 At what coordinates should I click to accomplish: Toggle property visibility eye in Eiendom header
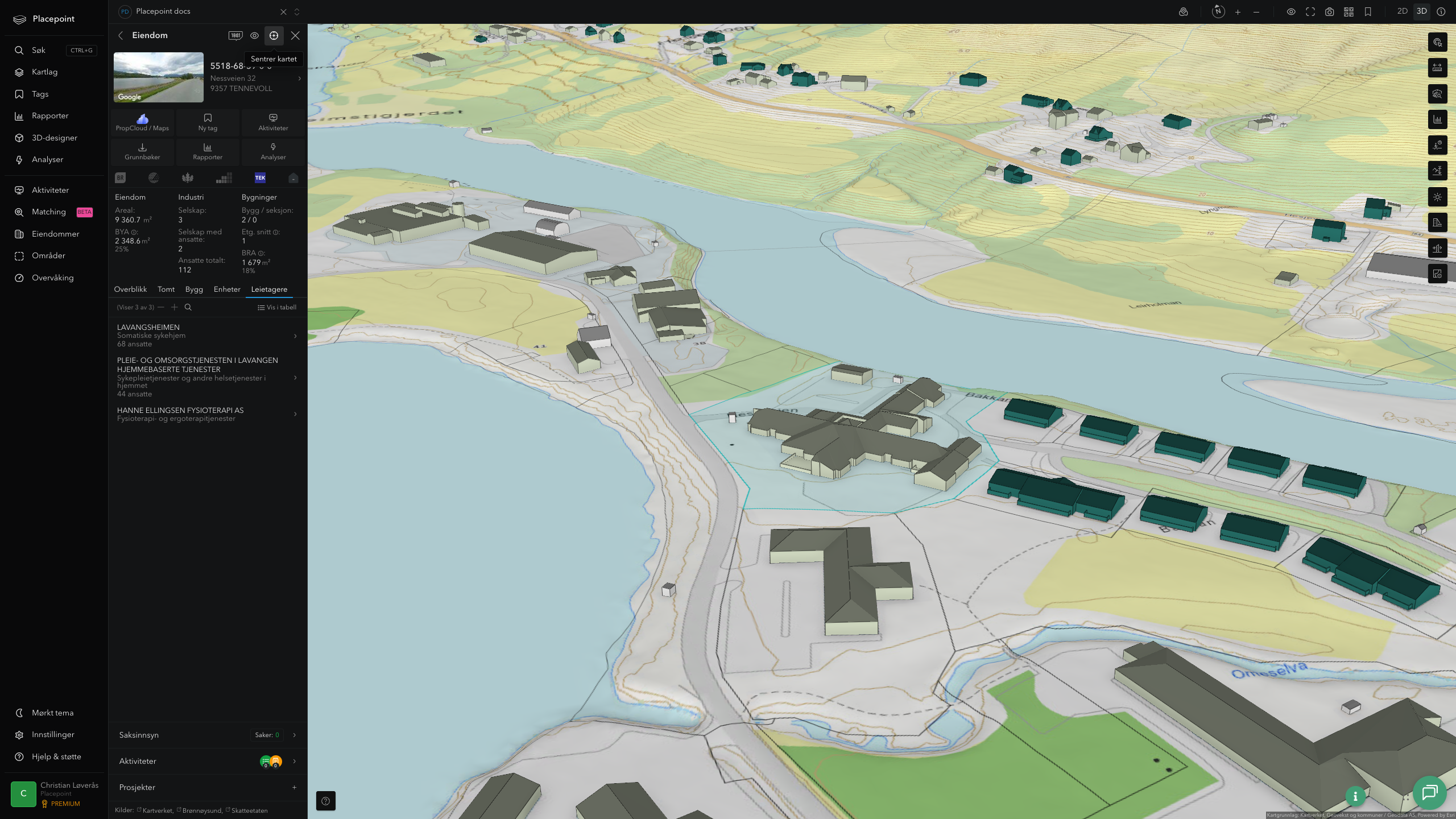(255, 35)
